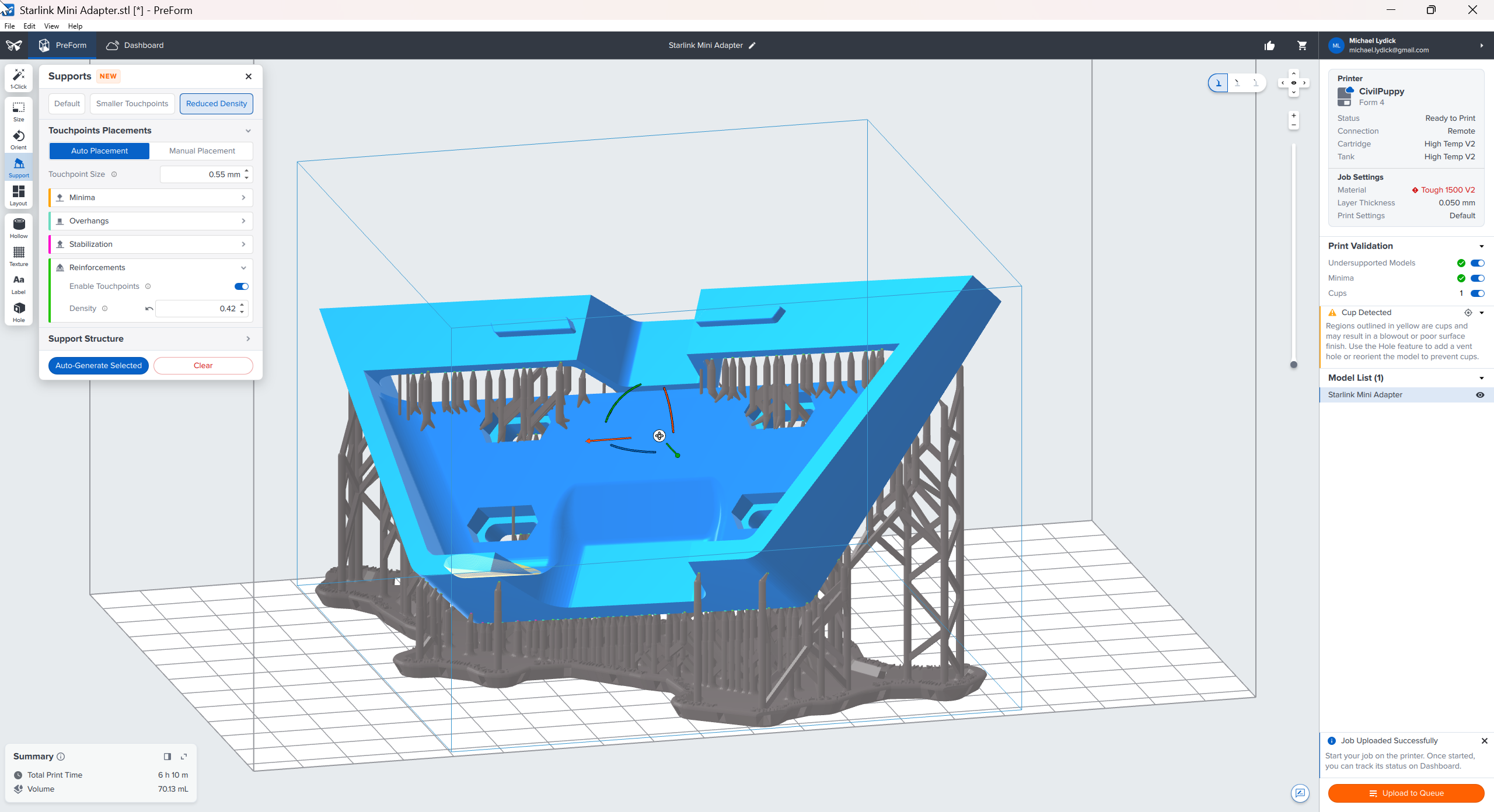1494x812 pixels.
Task: Open the Hollow tool
Action: point(19,228)
